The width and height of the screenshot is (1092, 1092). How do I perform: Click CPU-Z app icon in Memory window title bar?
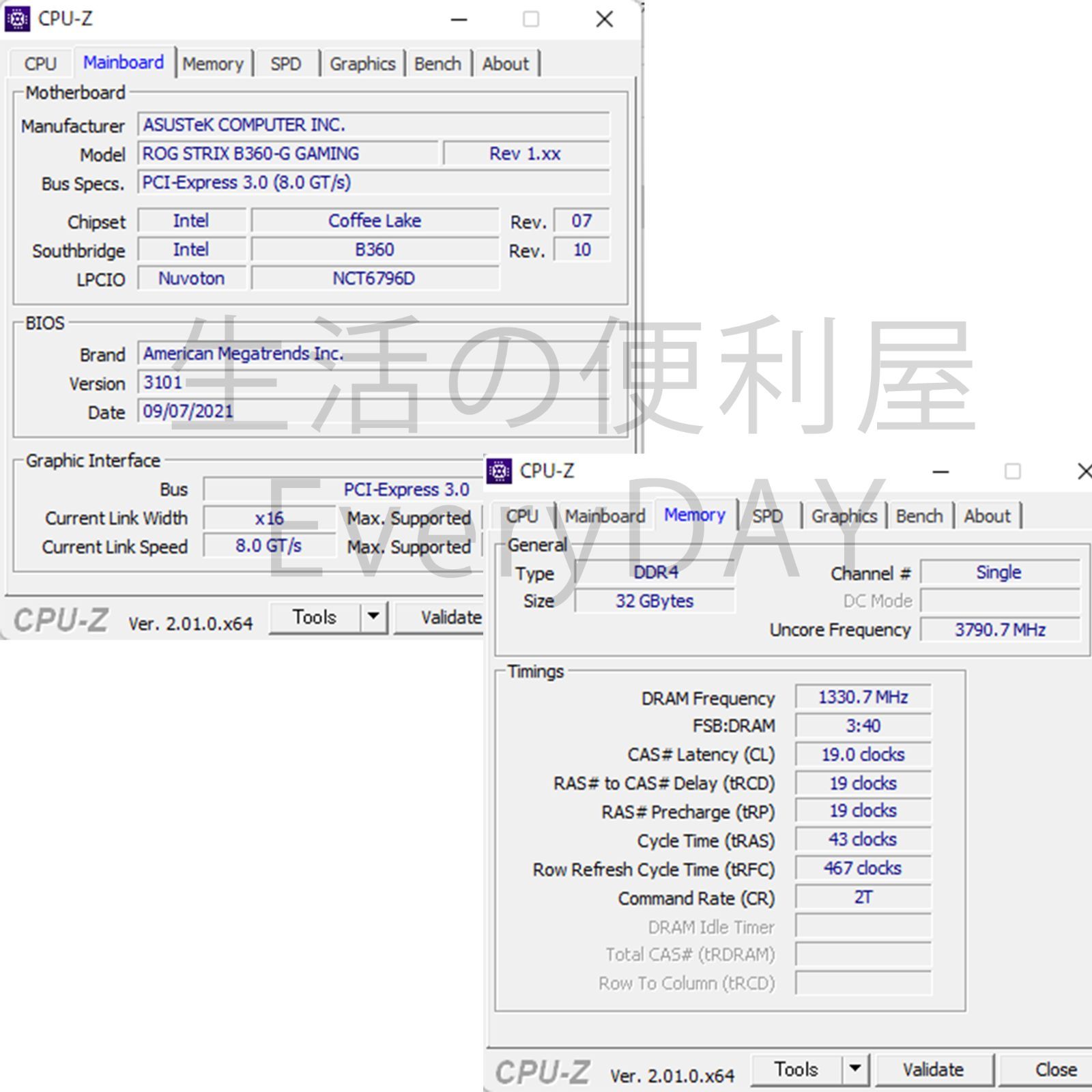[499, 471]
